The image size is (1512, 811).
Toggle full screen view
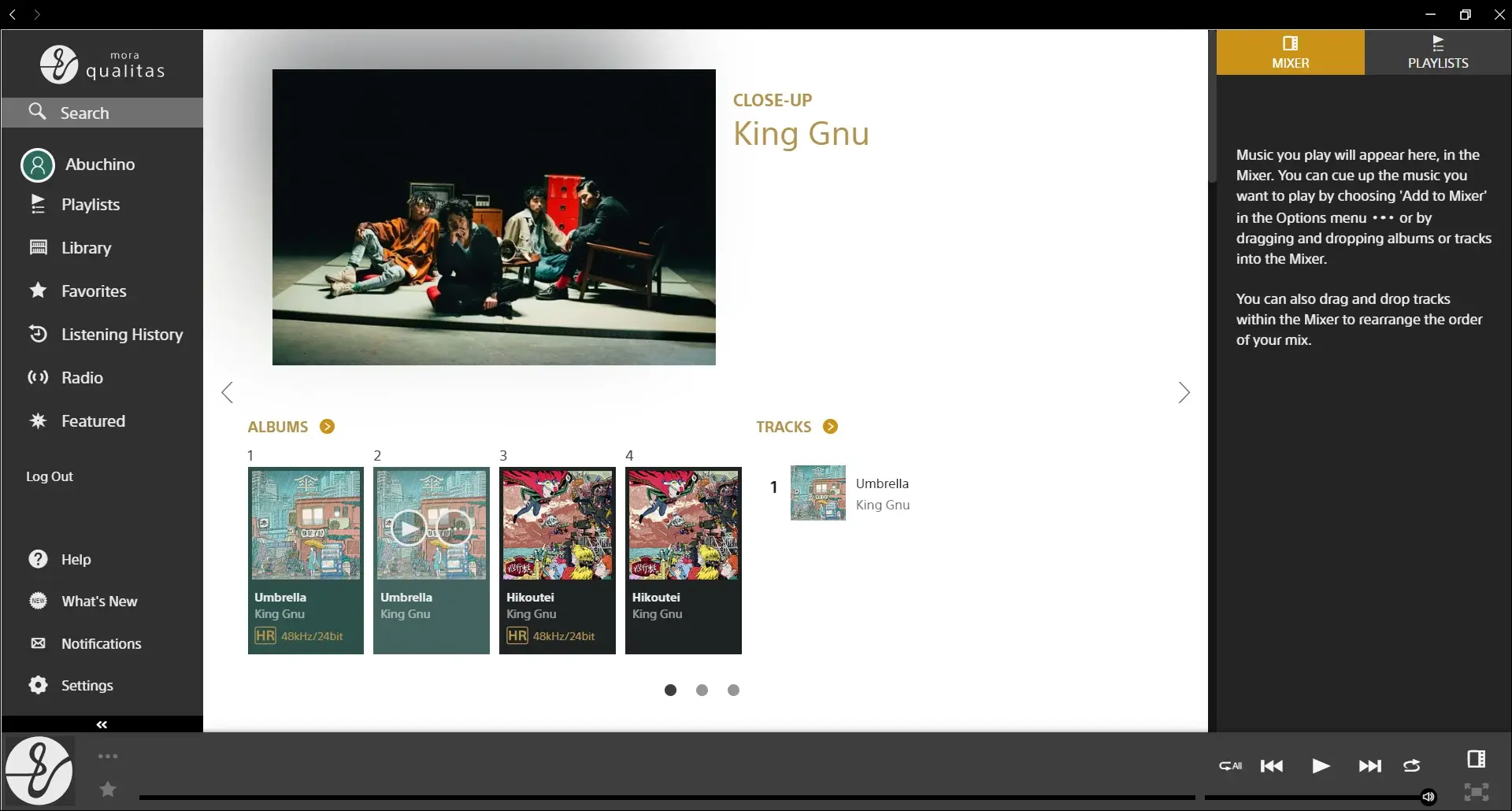(x=1477, y=792)
